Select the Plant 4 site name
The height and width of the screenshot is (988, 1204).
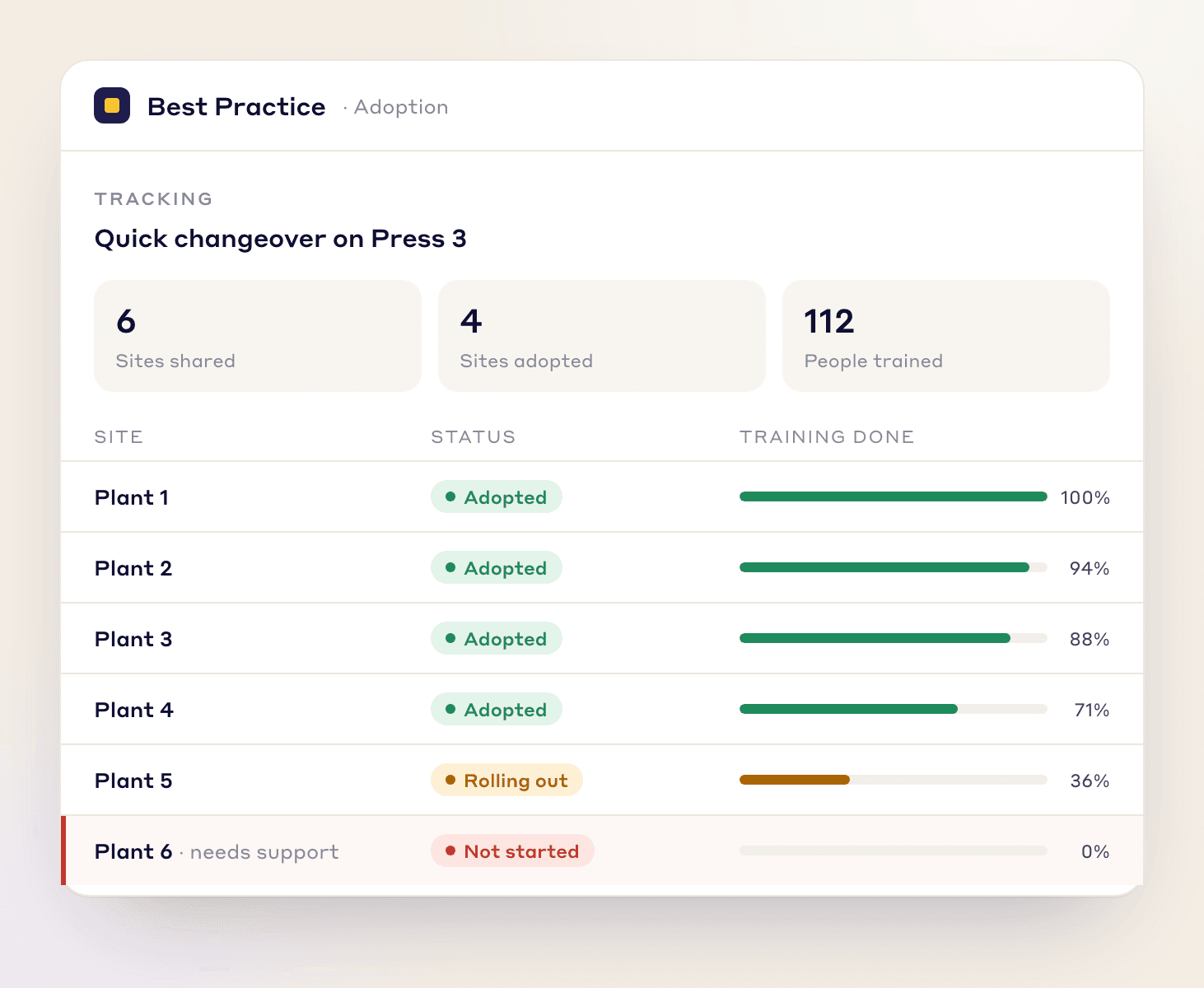click(134, 710)
